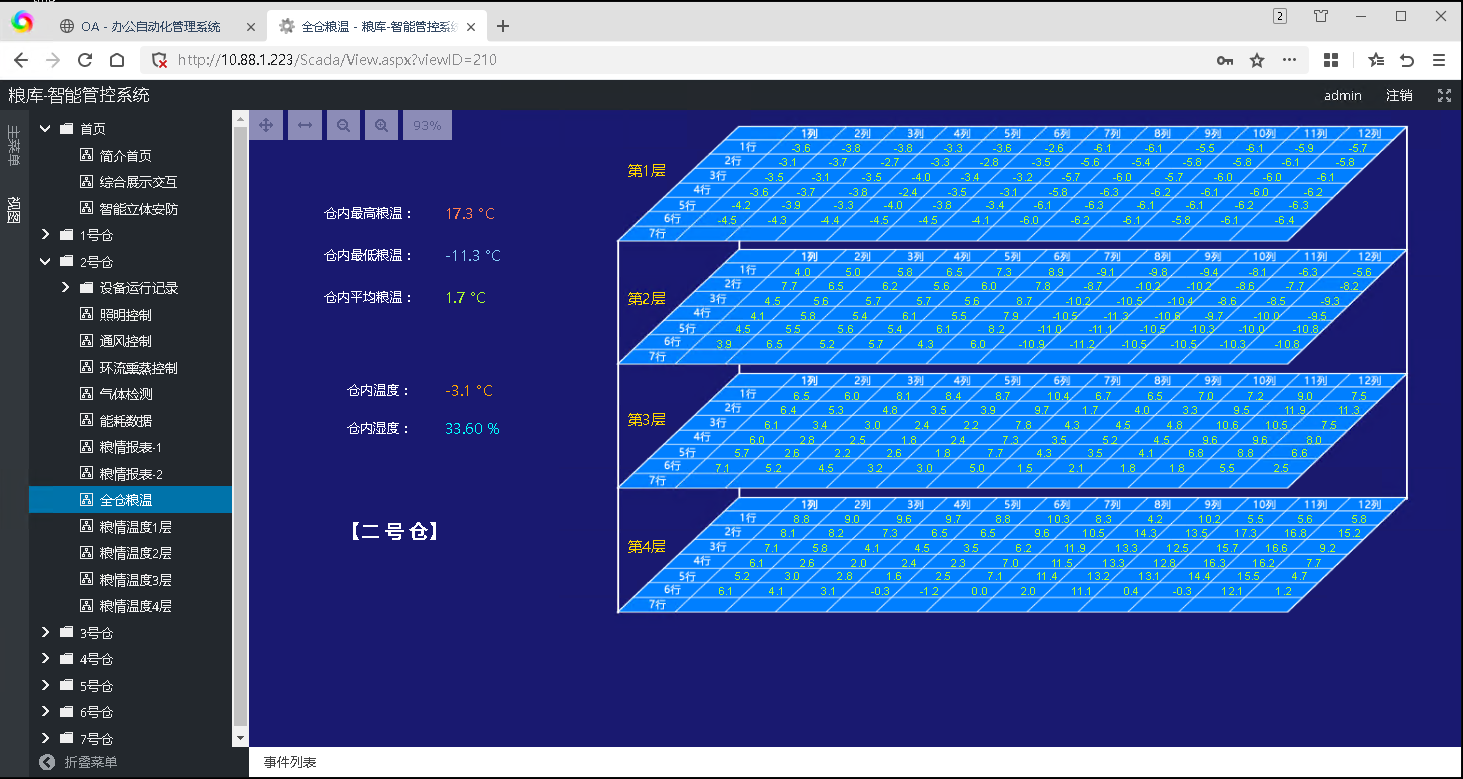Click the saved password key icon
The image size is (1463, 779).
point(1224,60)
